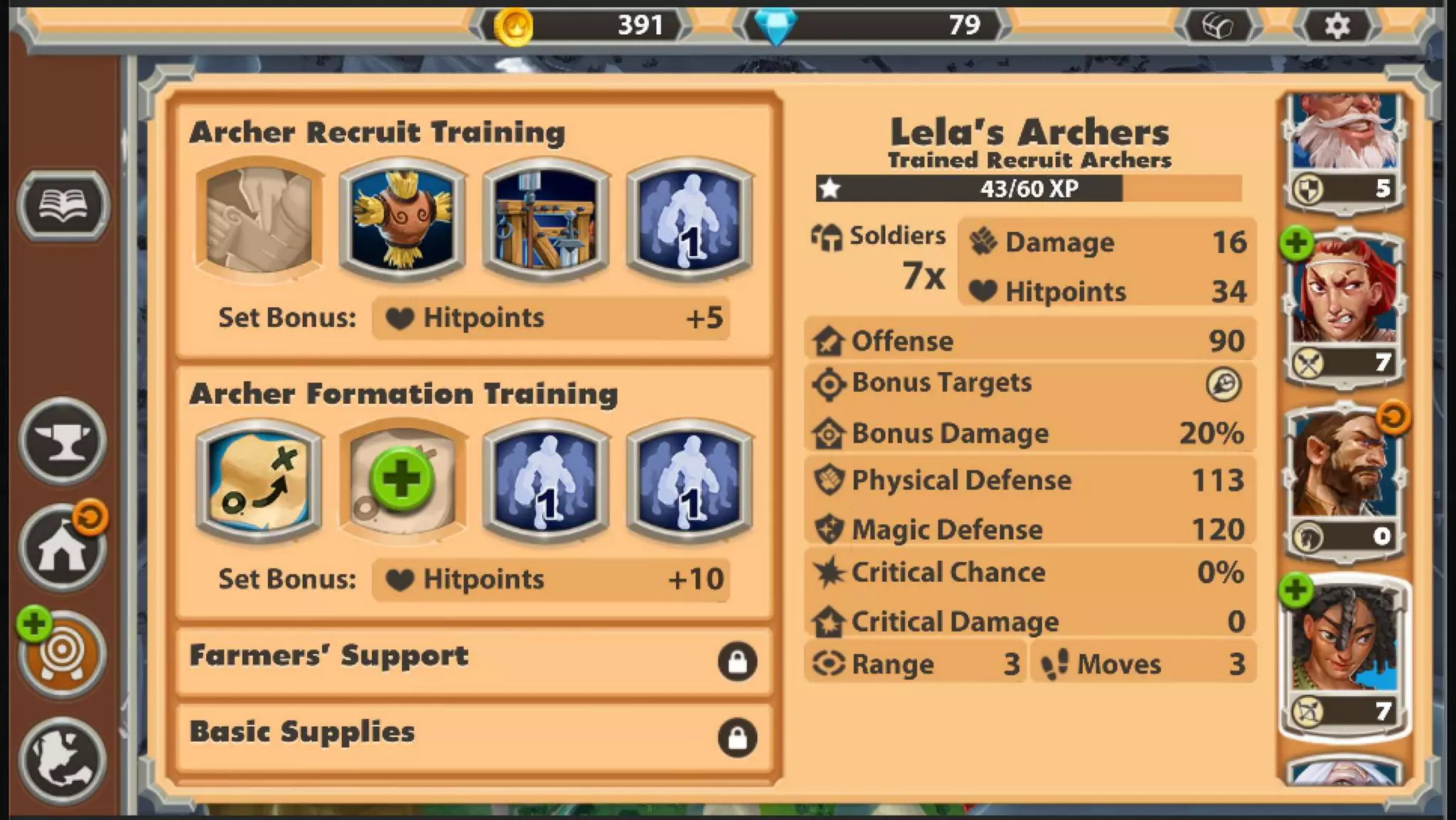Image resolution: width=1456 pixels, height=820 pixels.
Task: Select the workshop crane training upgrade
Action: pyautogui.click(x=546, y=219)
